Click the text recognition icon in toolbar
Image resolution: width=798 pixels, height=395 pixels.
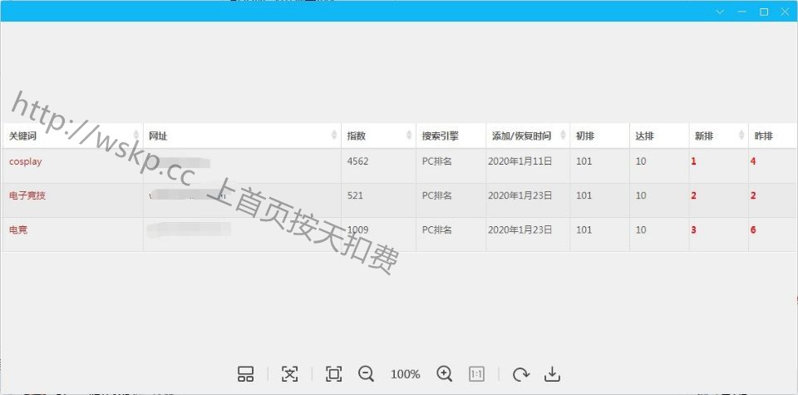[x=290, y=374]
